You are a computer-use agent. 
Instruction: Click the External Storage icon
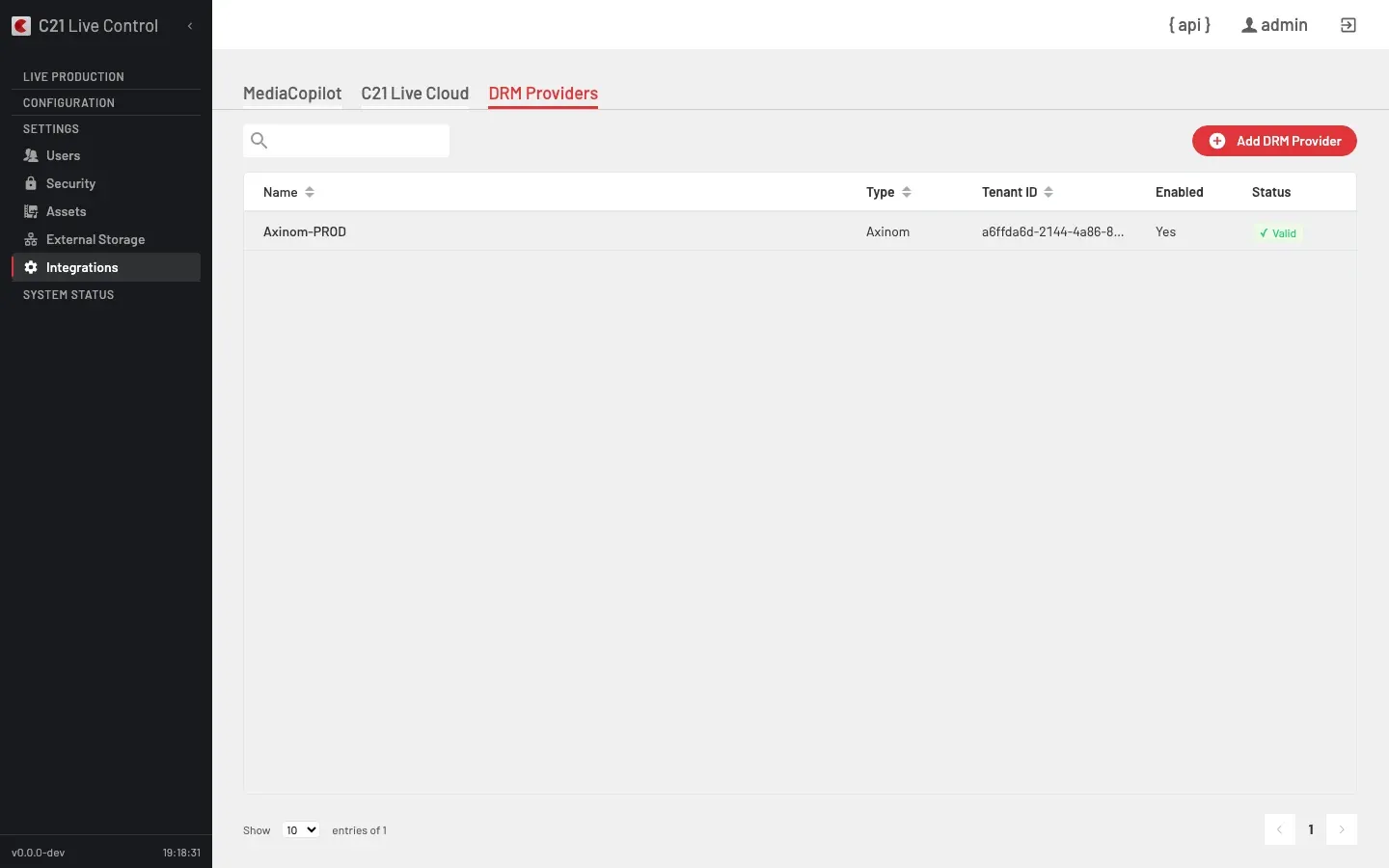tap(31, 239)
